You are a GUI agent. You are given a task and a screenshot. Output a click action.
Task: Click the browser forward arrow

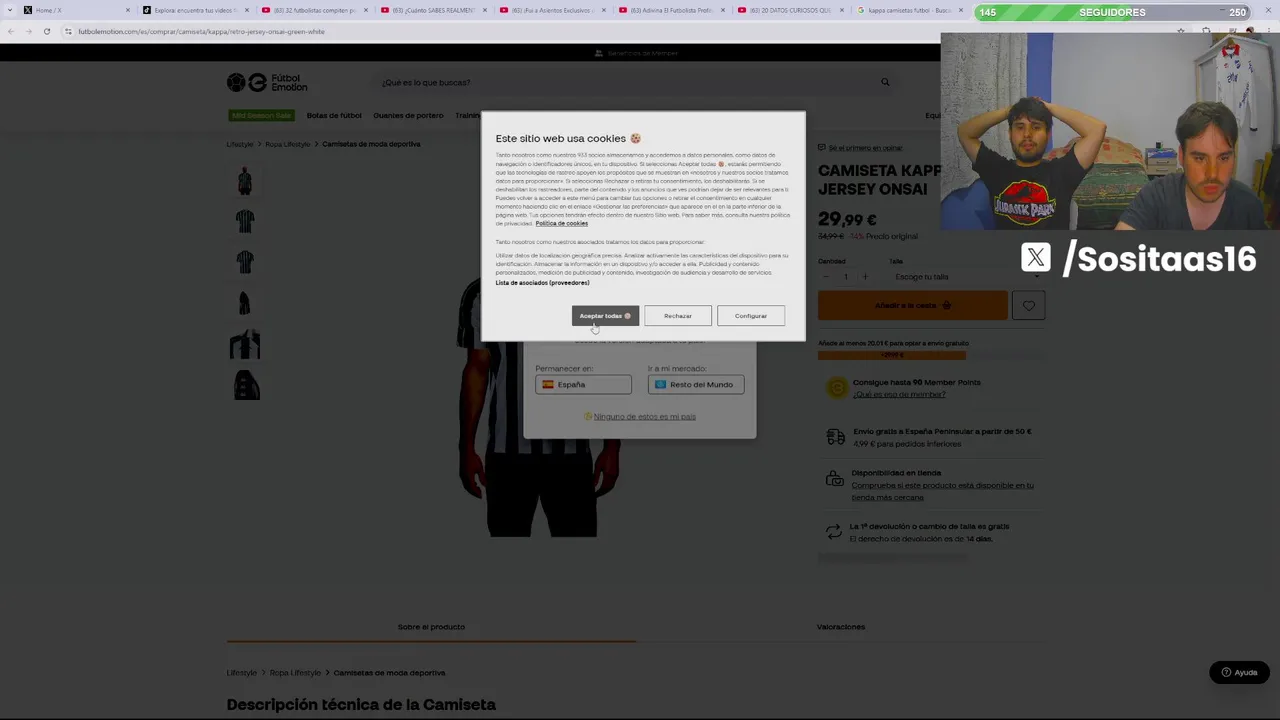coord(29,31)
